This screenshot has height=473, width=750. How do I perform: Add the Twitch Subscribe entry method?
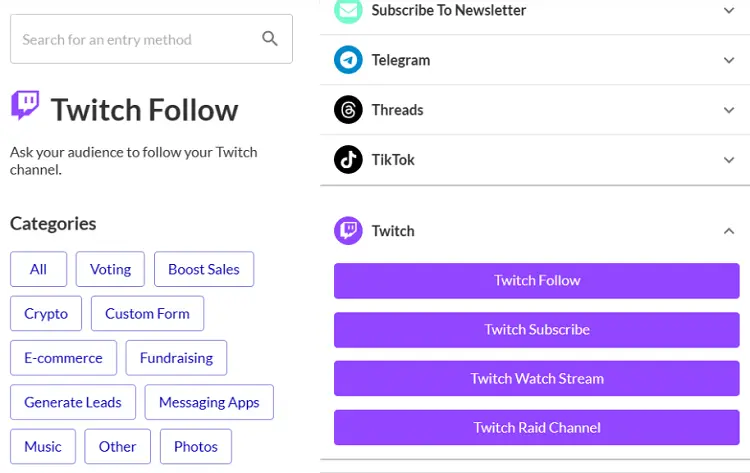[x=537, y=330]
